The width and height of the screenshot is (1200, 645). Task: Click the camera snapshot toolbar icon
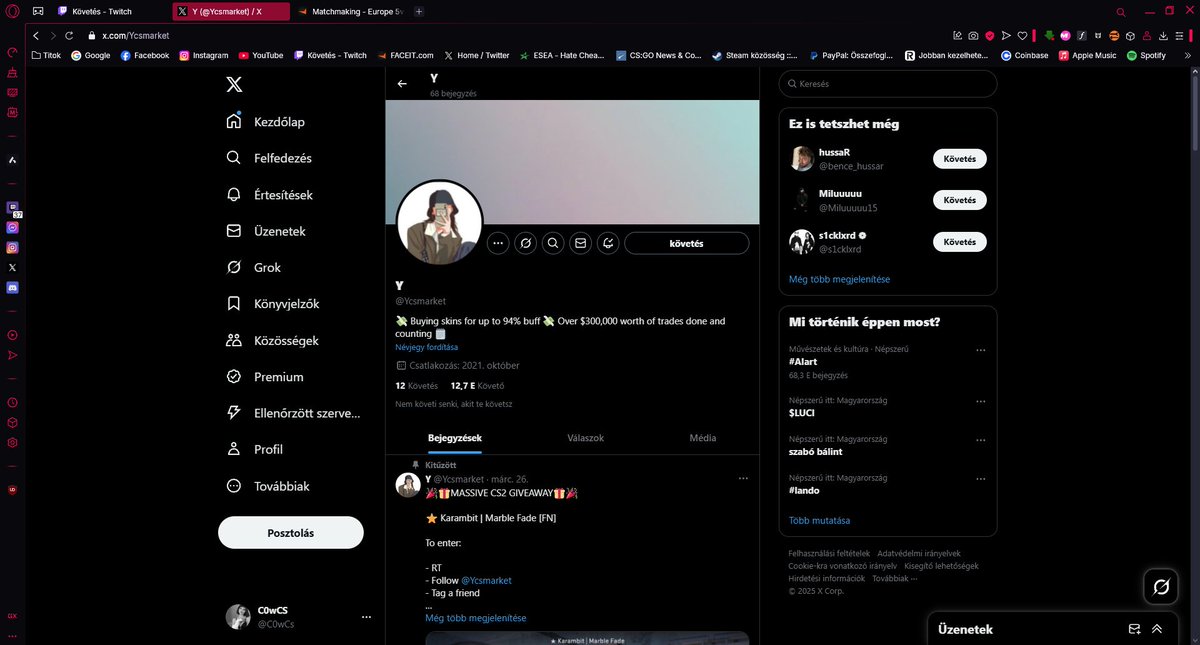pyautogui.click(x=973, y=35)
